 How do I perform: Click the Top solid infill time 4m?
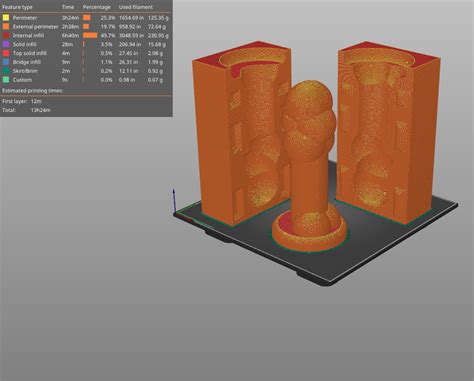click(x=66, y=53)
